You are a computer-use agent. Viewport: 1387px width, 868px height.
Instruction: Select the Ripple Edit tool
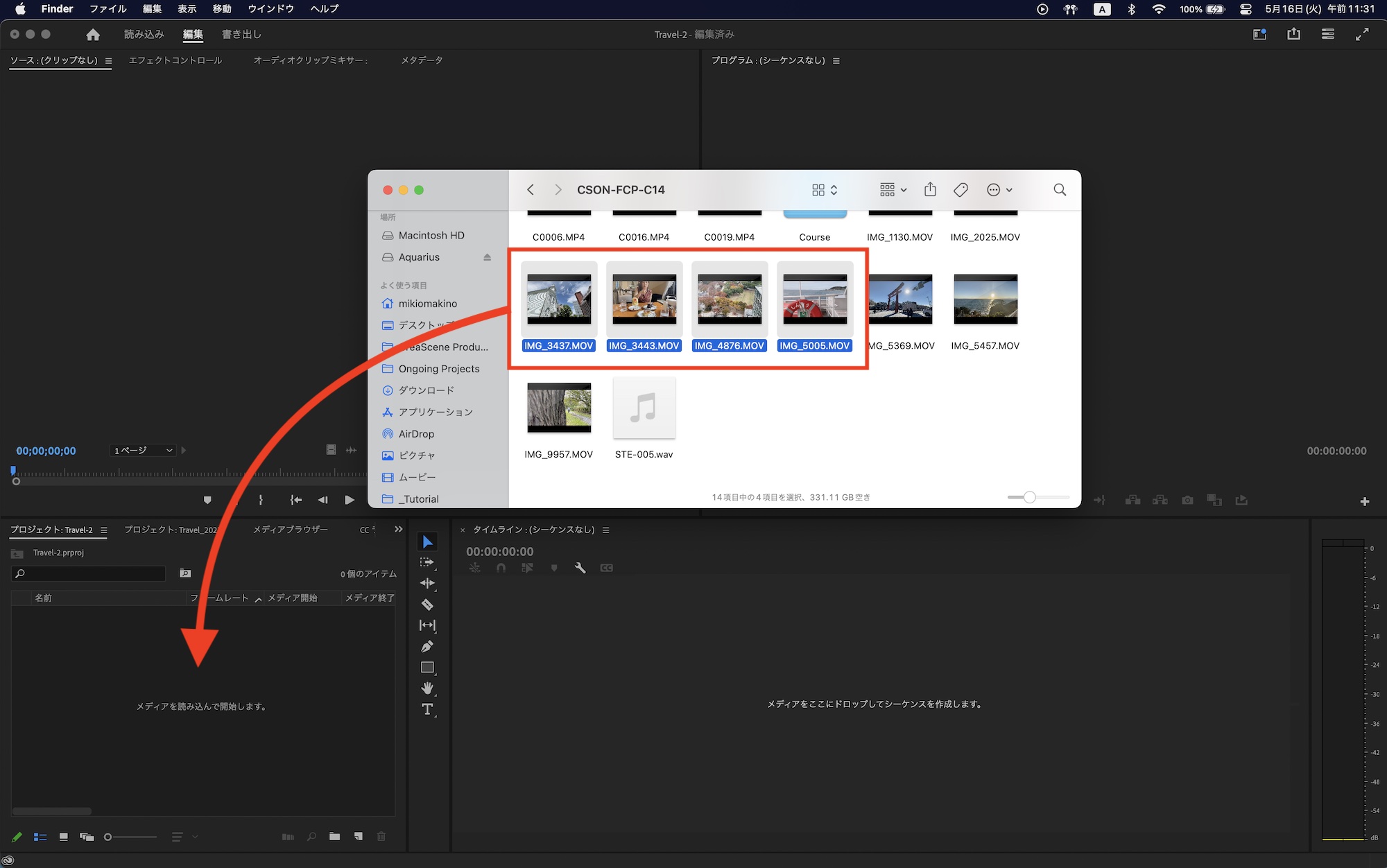(x=427, y=583)
